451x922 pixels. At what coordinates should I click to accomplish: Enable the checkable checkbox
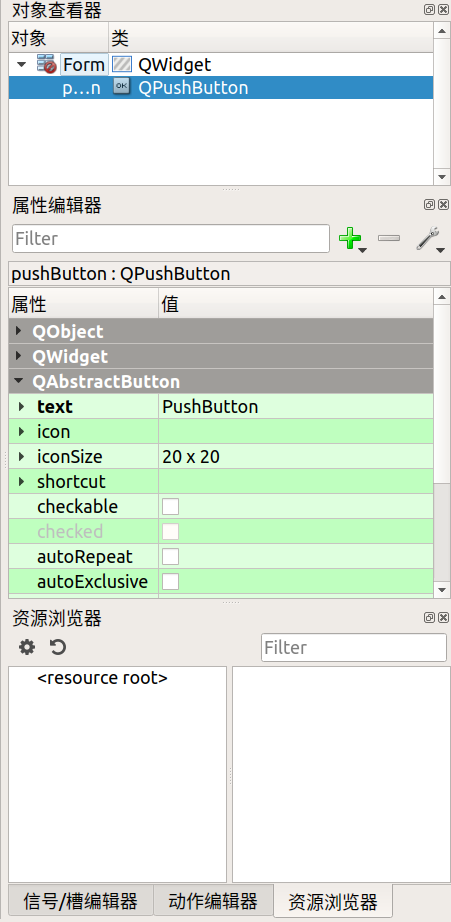pos(171,506)
